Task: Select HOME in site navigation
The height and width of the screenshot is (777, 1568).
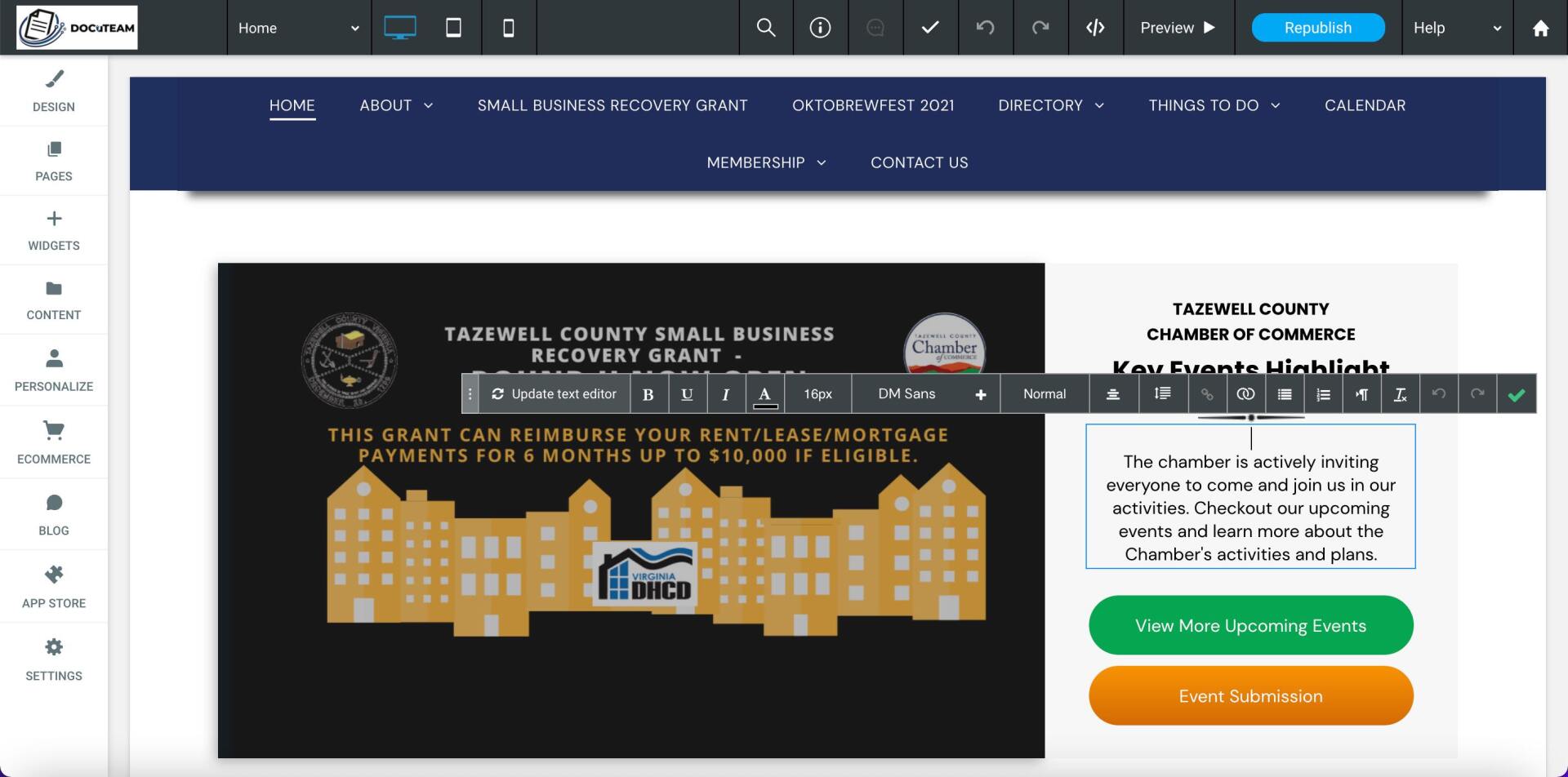Action: pos(292,105)
